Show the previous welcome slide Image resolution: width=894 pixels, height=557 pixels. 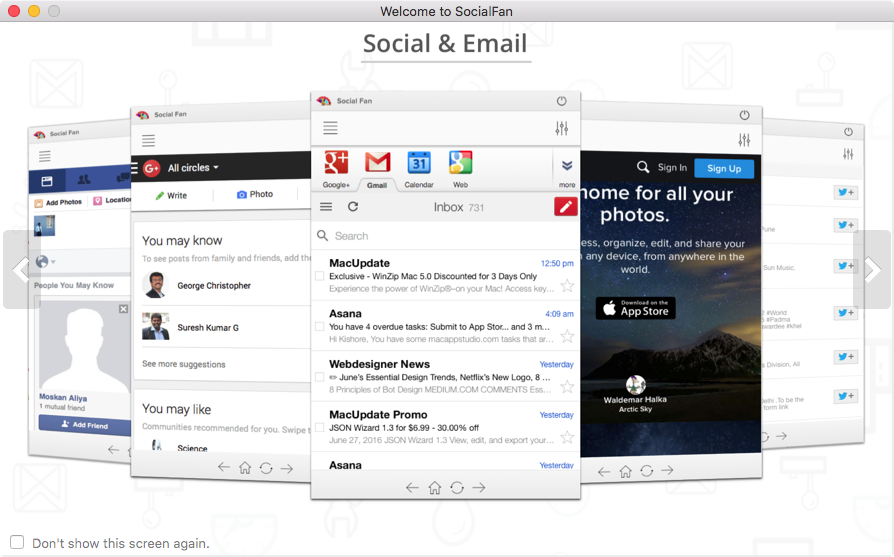(21, 270)
